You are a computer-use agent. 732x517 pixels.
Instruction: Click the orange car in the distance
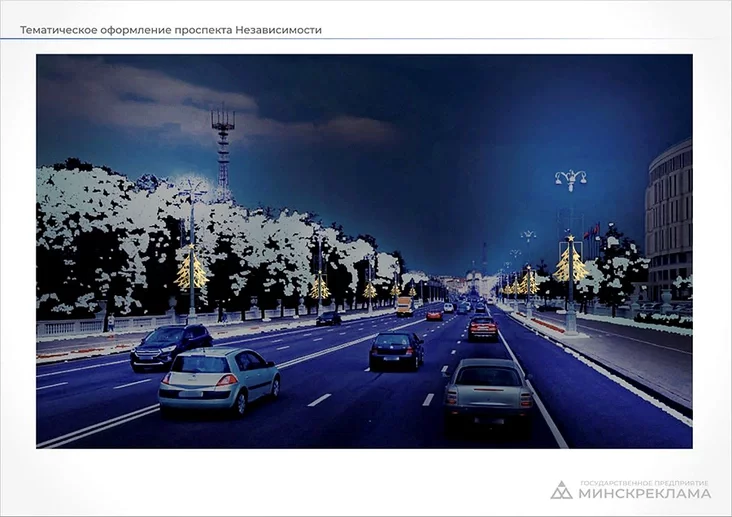click(434, 314)
